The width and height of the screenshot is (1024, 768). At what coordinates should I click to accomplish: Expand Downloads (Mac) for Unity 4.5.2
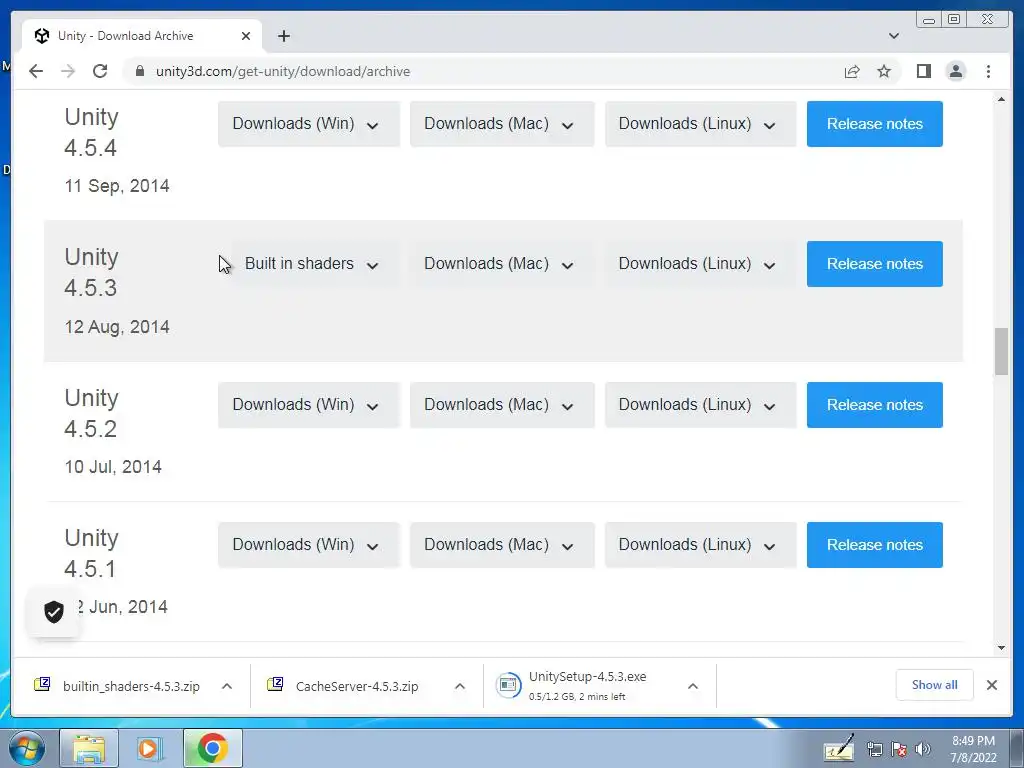[502, 405]
